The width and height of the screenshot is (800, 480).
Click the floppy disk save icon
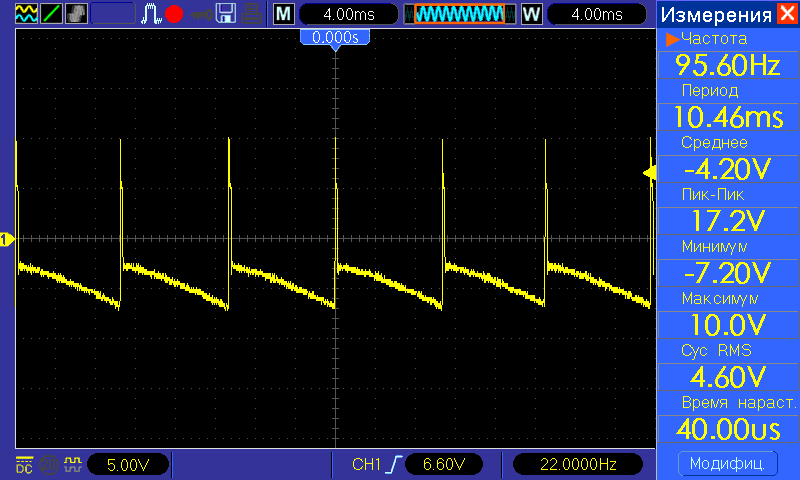point(226,14)
